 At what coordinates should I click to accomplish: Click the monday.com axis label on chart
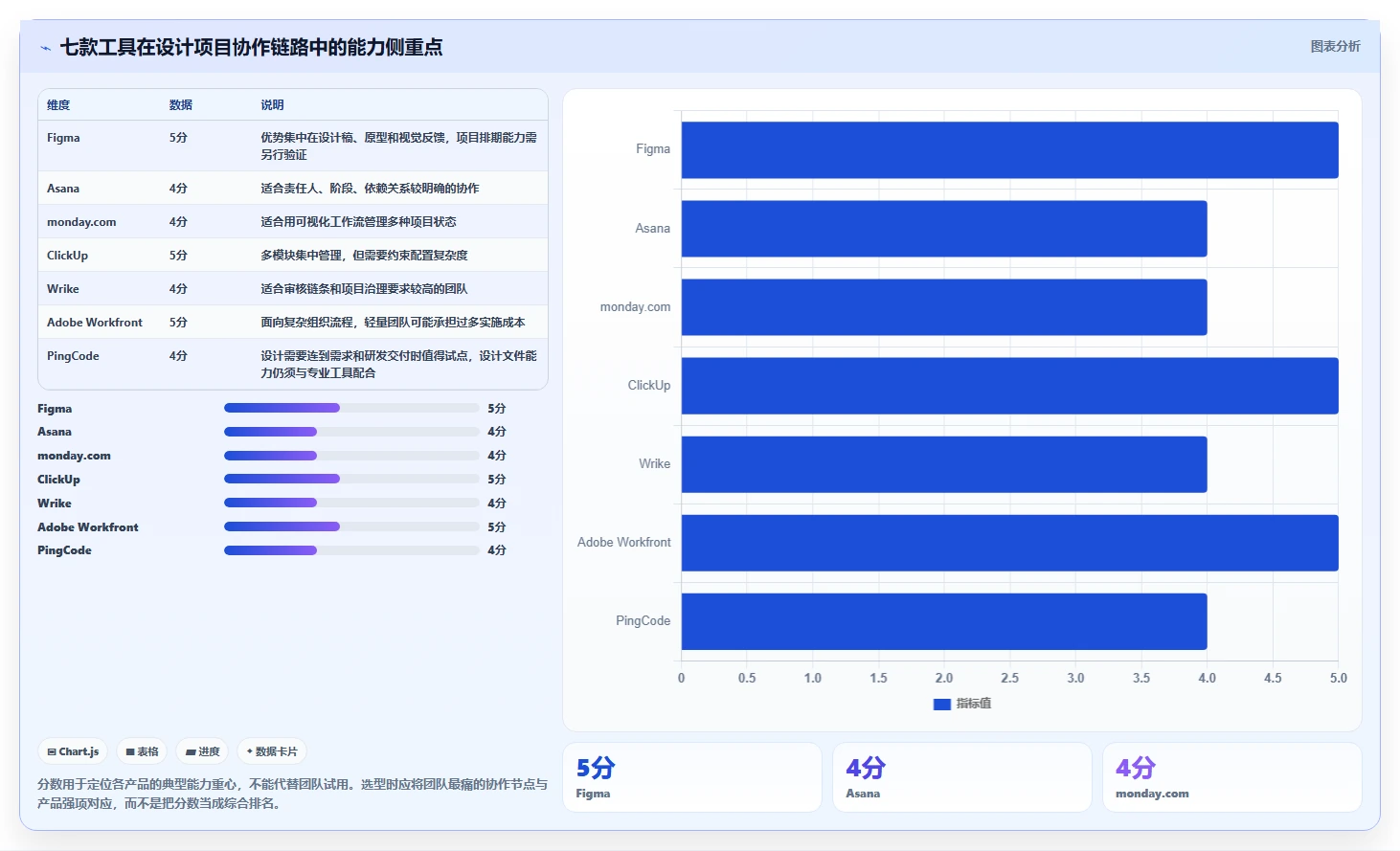pos(635,306)
